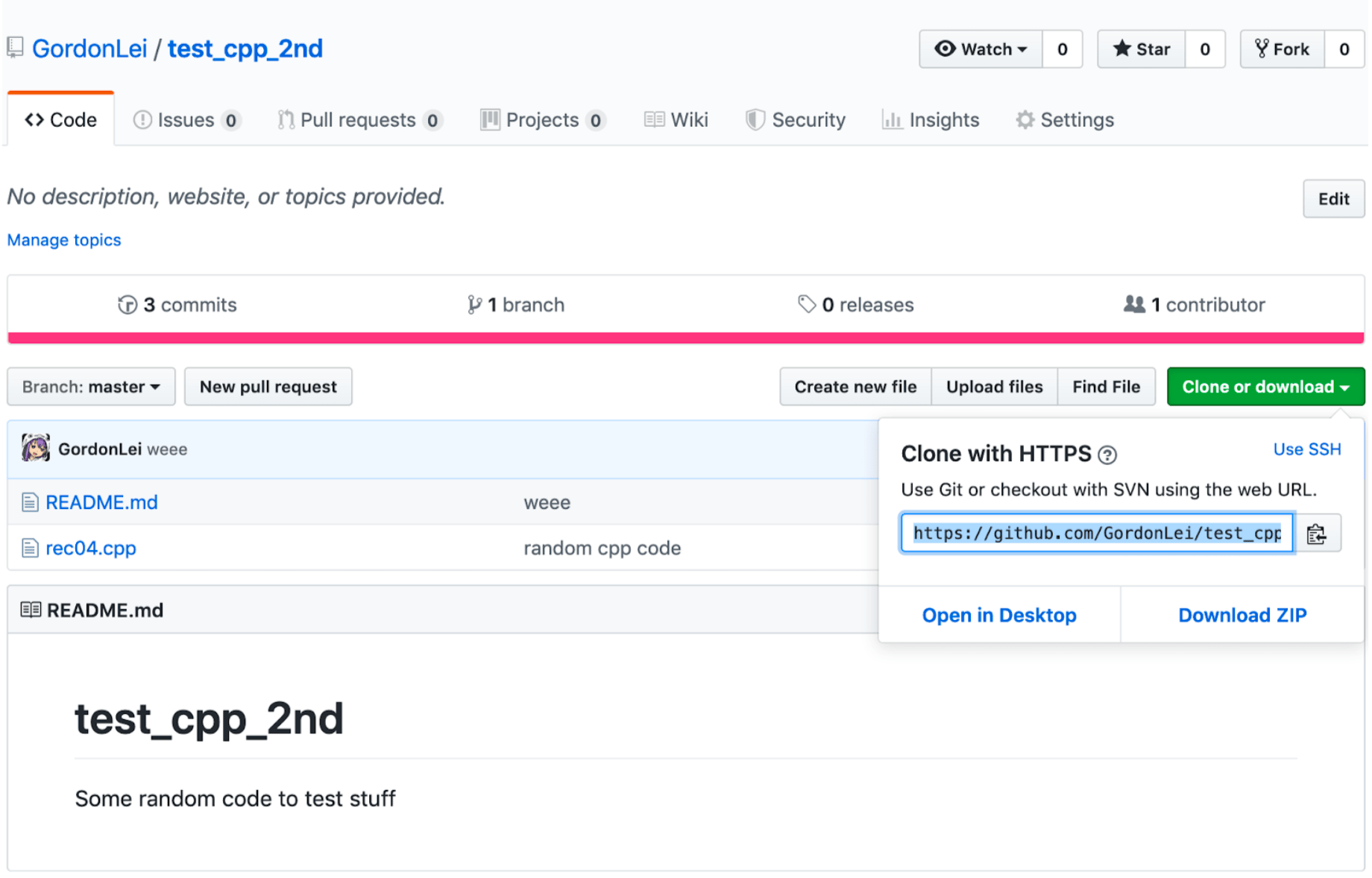Click the contributors people icon
This screenshot has width=1372, height=878.
[1134, 304]
